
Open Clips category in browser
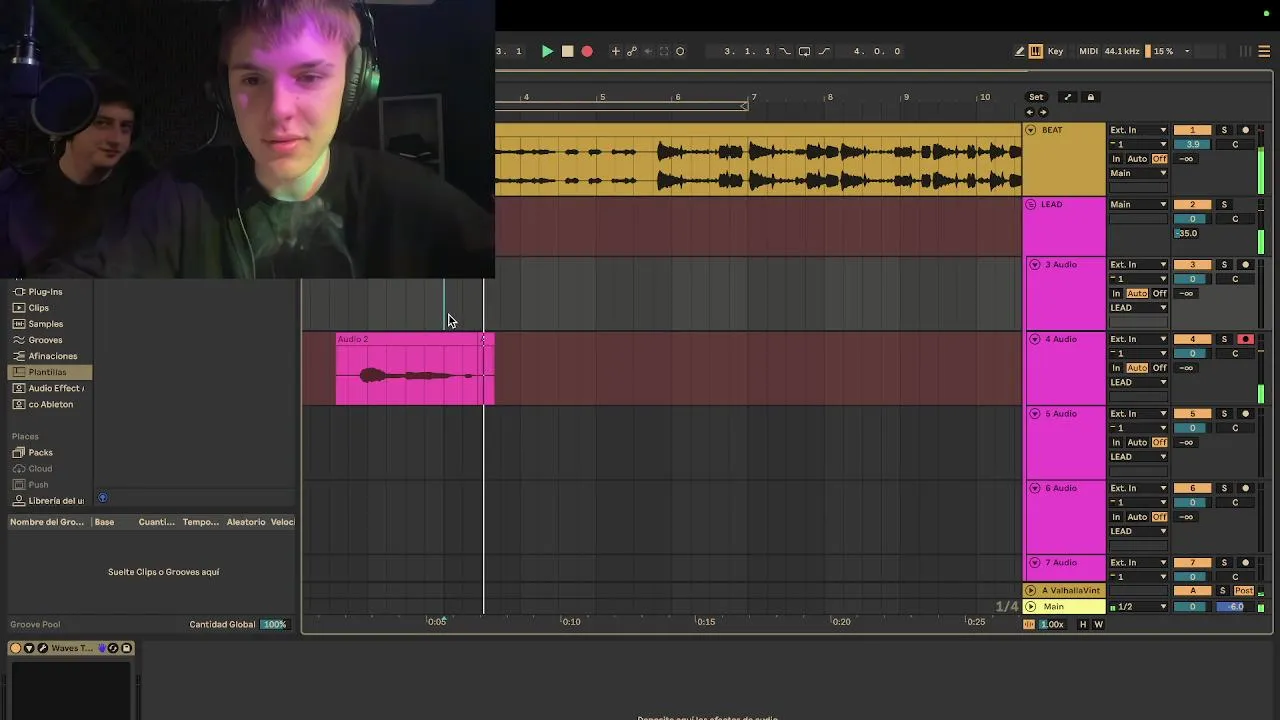[x=38, y=308]
